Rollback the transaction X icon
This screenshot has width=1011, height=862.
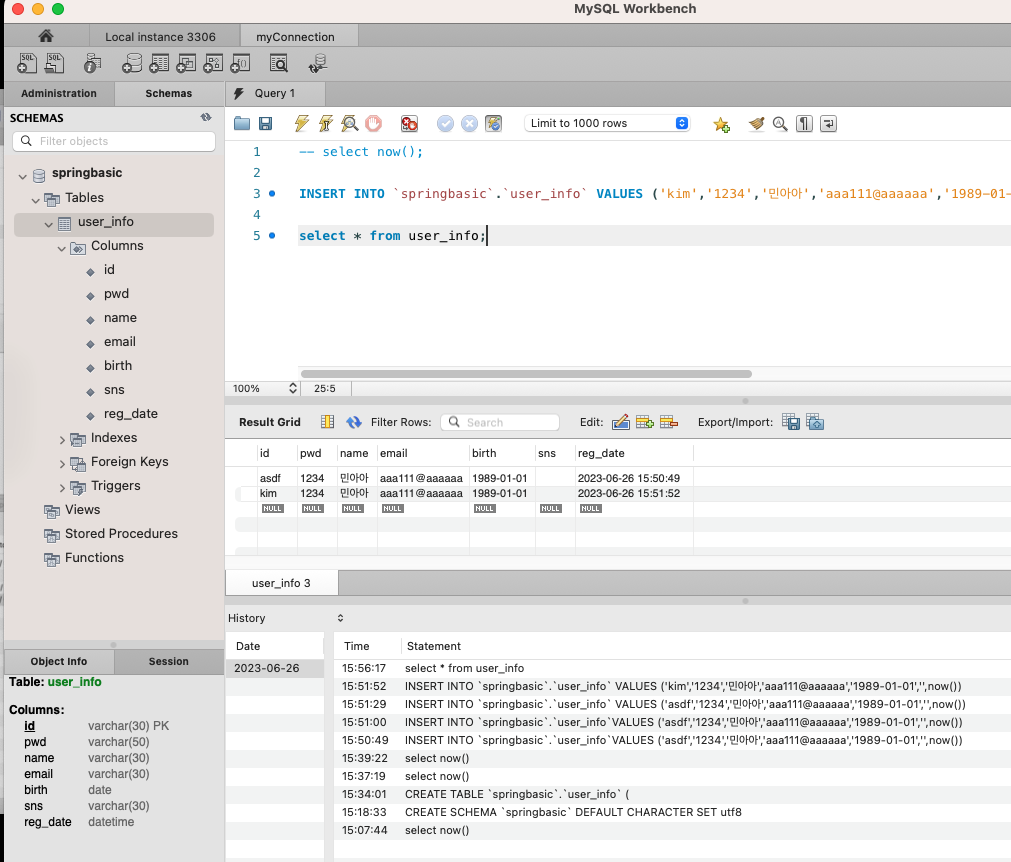469,123
